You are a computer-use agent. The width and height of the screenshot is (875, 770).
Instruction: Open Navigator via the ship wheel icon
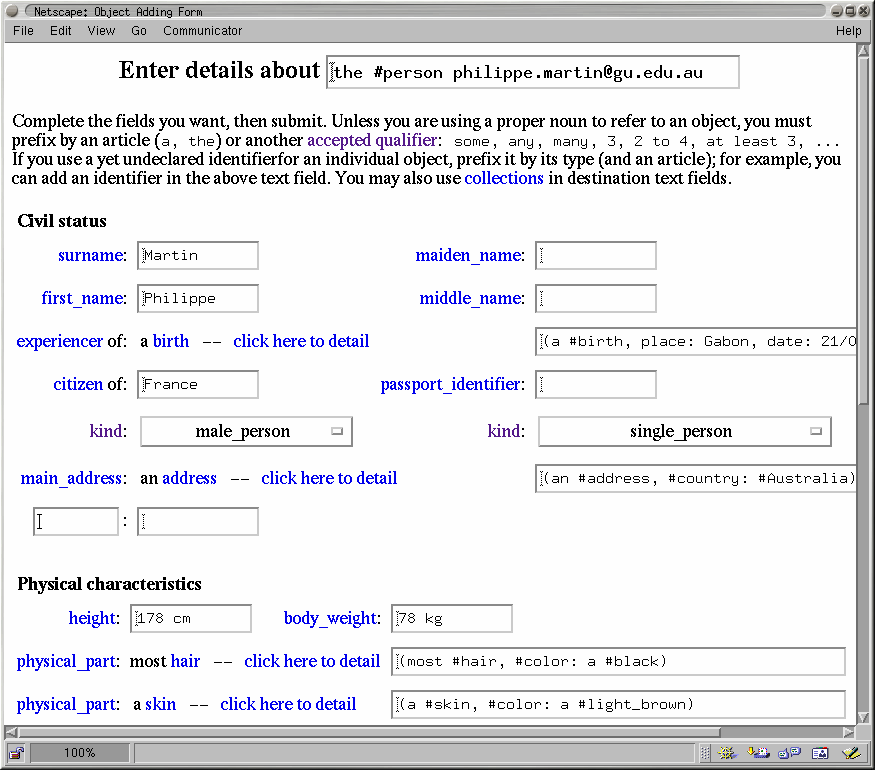pyautogui.click(x=727, y=753)
